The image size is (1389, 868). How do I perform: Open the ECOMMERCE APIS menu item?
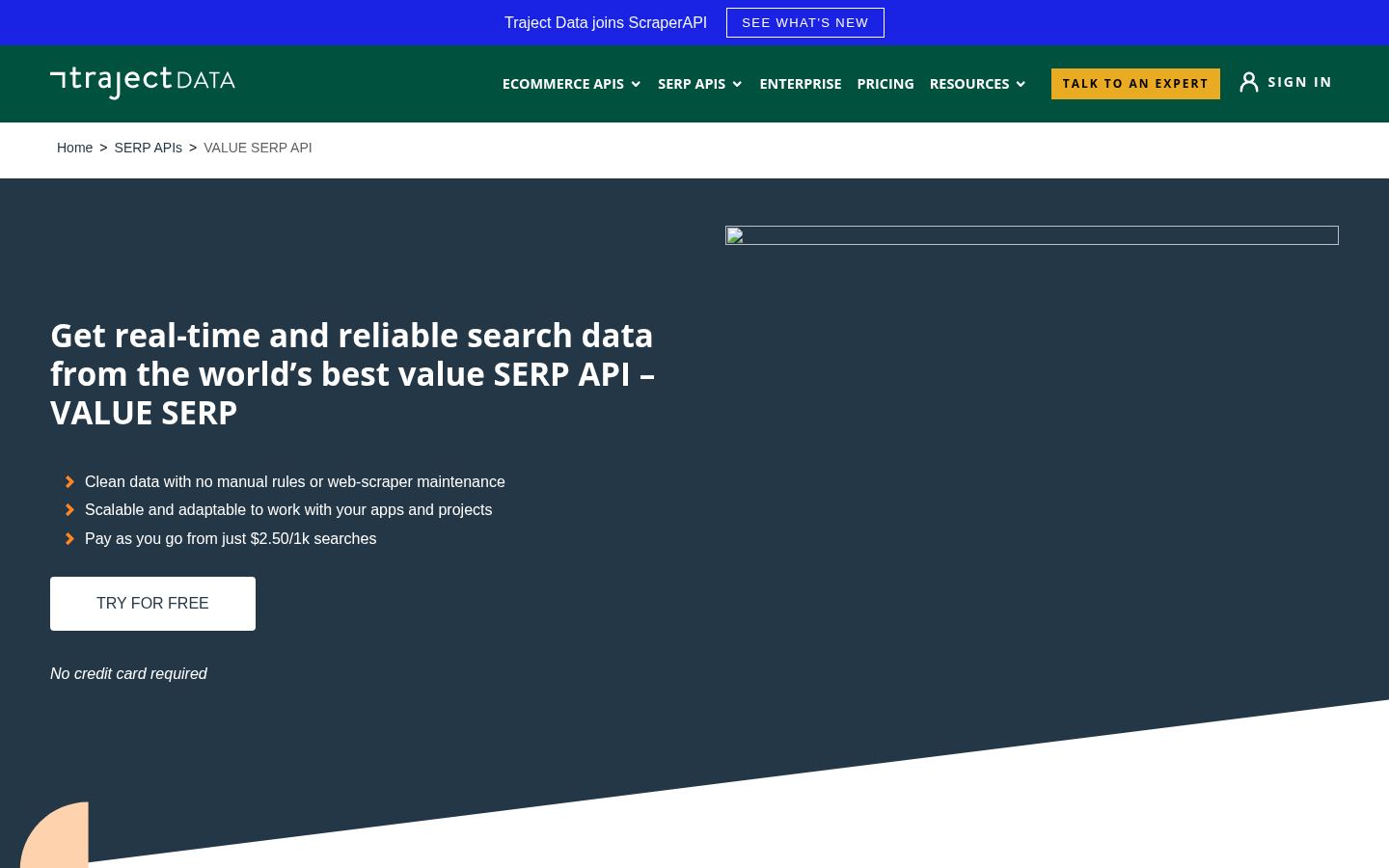(563, 84)
